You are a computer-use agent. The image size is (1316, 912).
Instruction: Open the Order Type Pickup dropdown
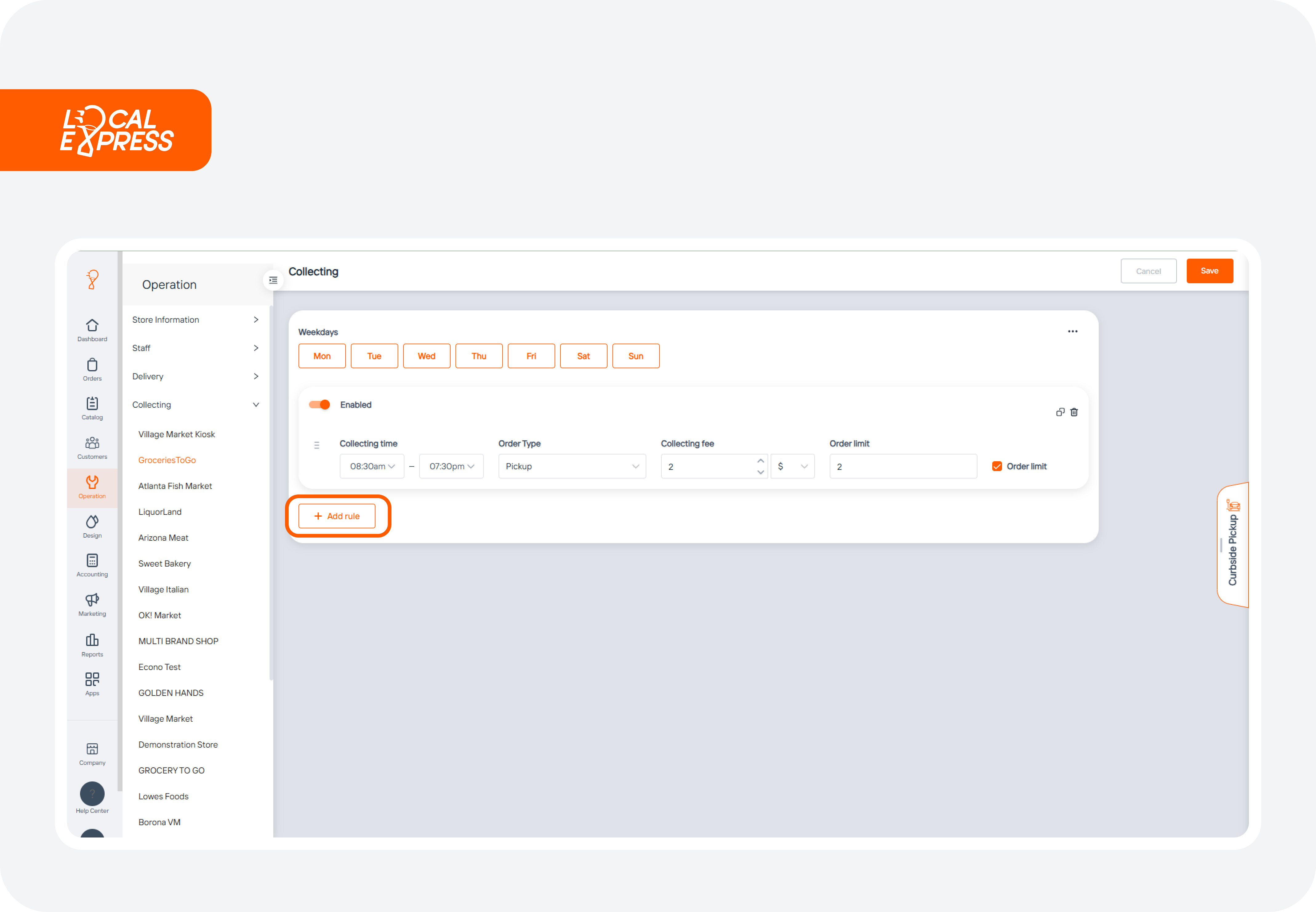(572, 466)
